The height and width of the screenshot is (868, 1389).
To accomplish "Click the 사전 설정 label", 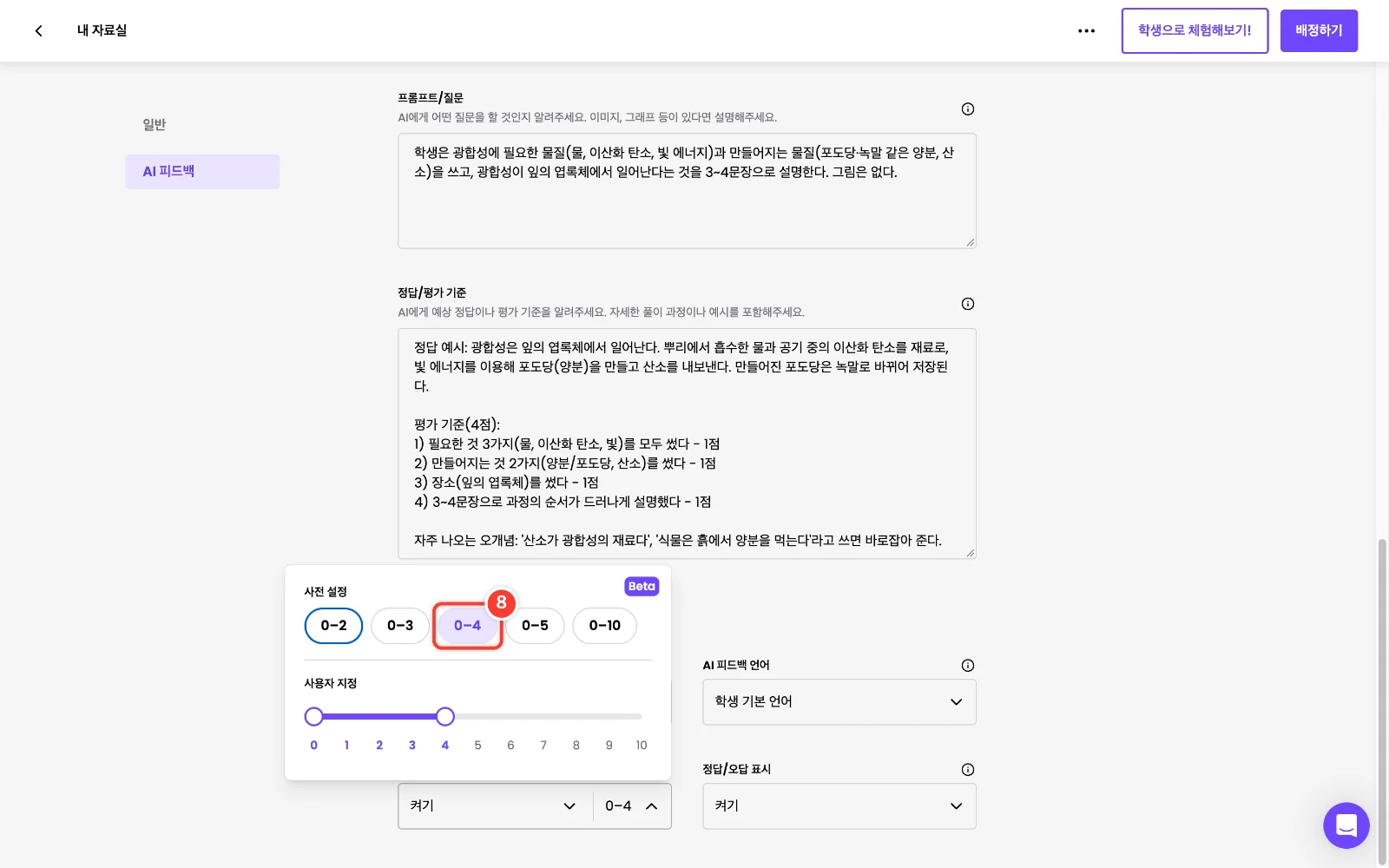I will click(326, 592).
